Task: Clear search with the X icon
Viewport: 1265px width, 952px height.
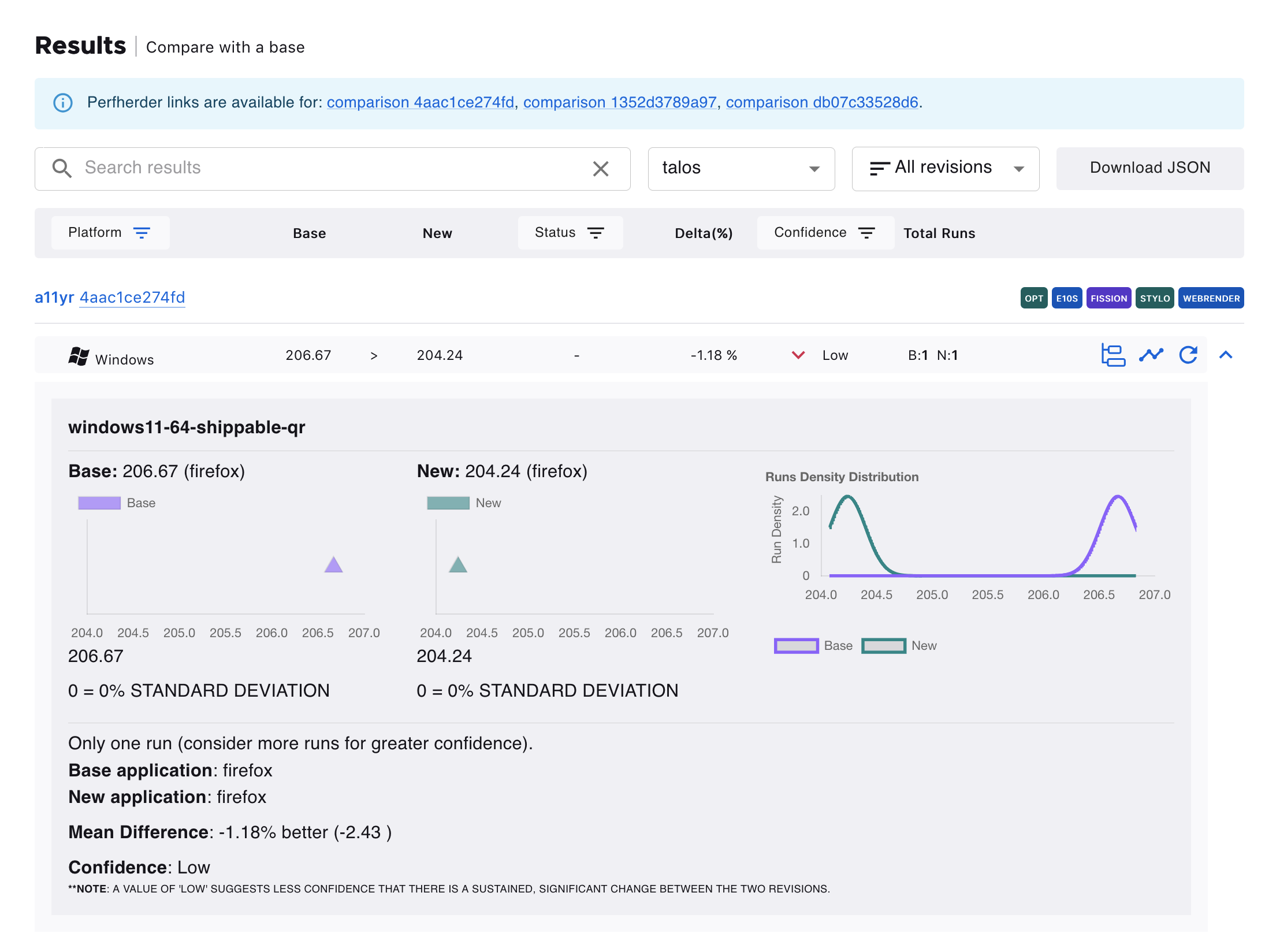Action: [601, 169]
